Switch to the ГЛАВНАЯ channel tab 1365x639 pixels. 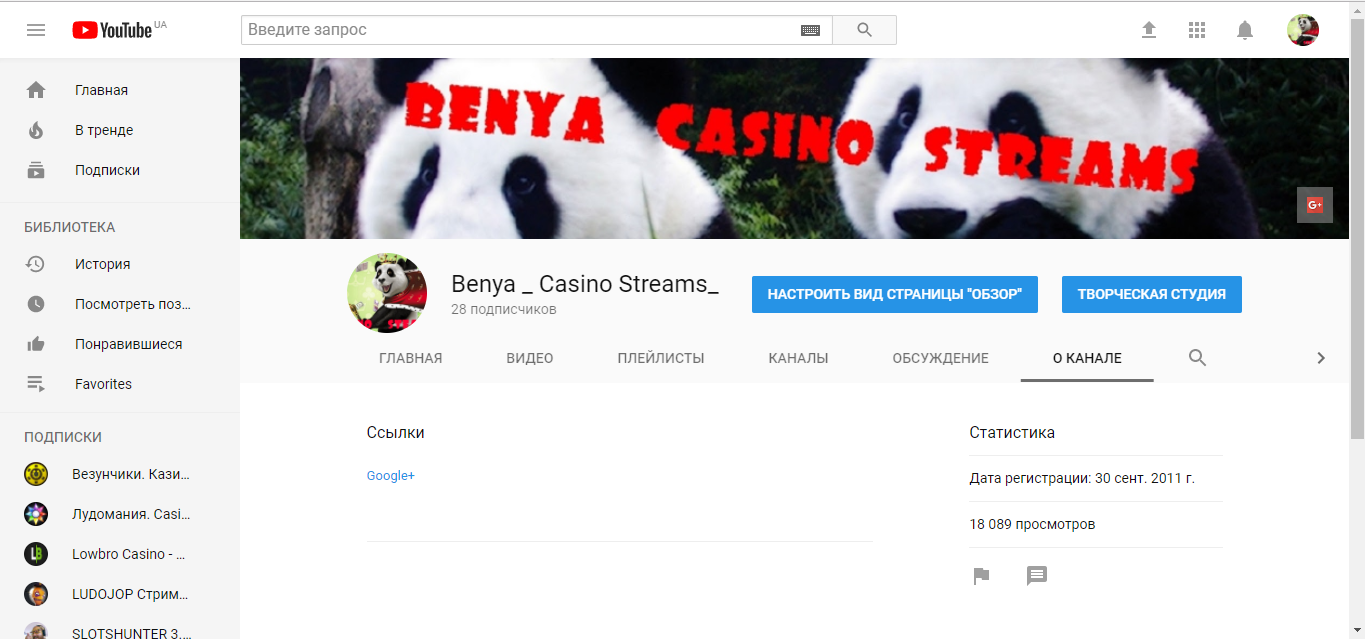coord(411,358)
